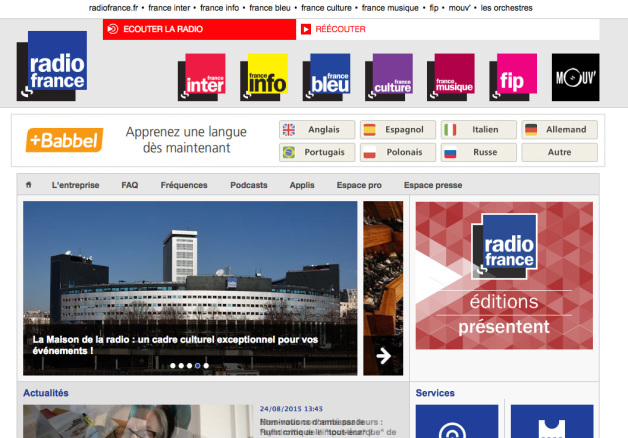Open the second blue Services tile
The height and width of the screenshot is (438, 628).
(552, 421)
